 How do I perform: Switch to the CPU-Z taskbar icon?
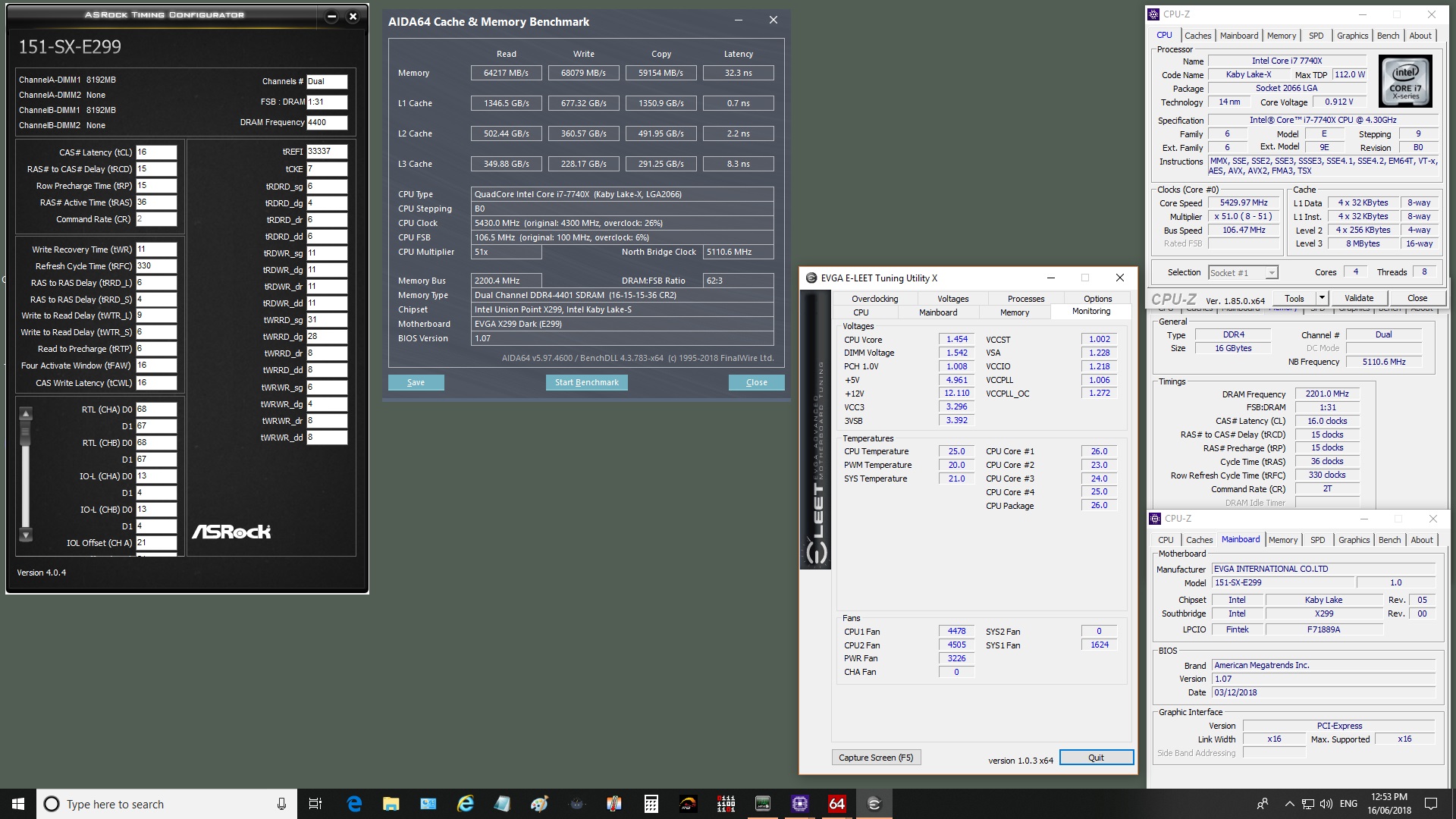pos(799,804)
